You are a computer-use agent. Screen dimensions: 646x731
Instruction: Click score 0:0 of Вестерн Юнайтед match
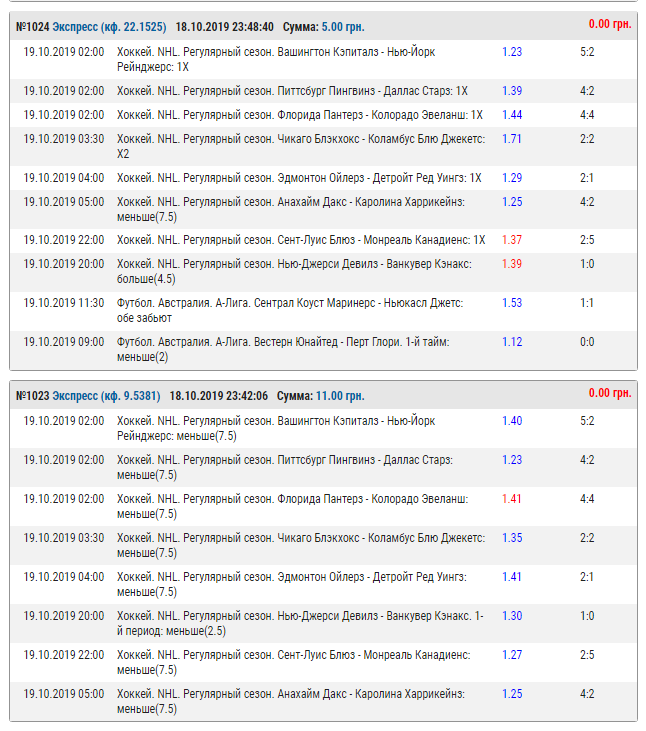tap(587, 342)
